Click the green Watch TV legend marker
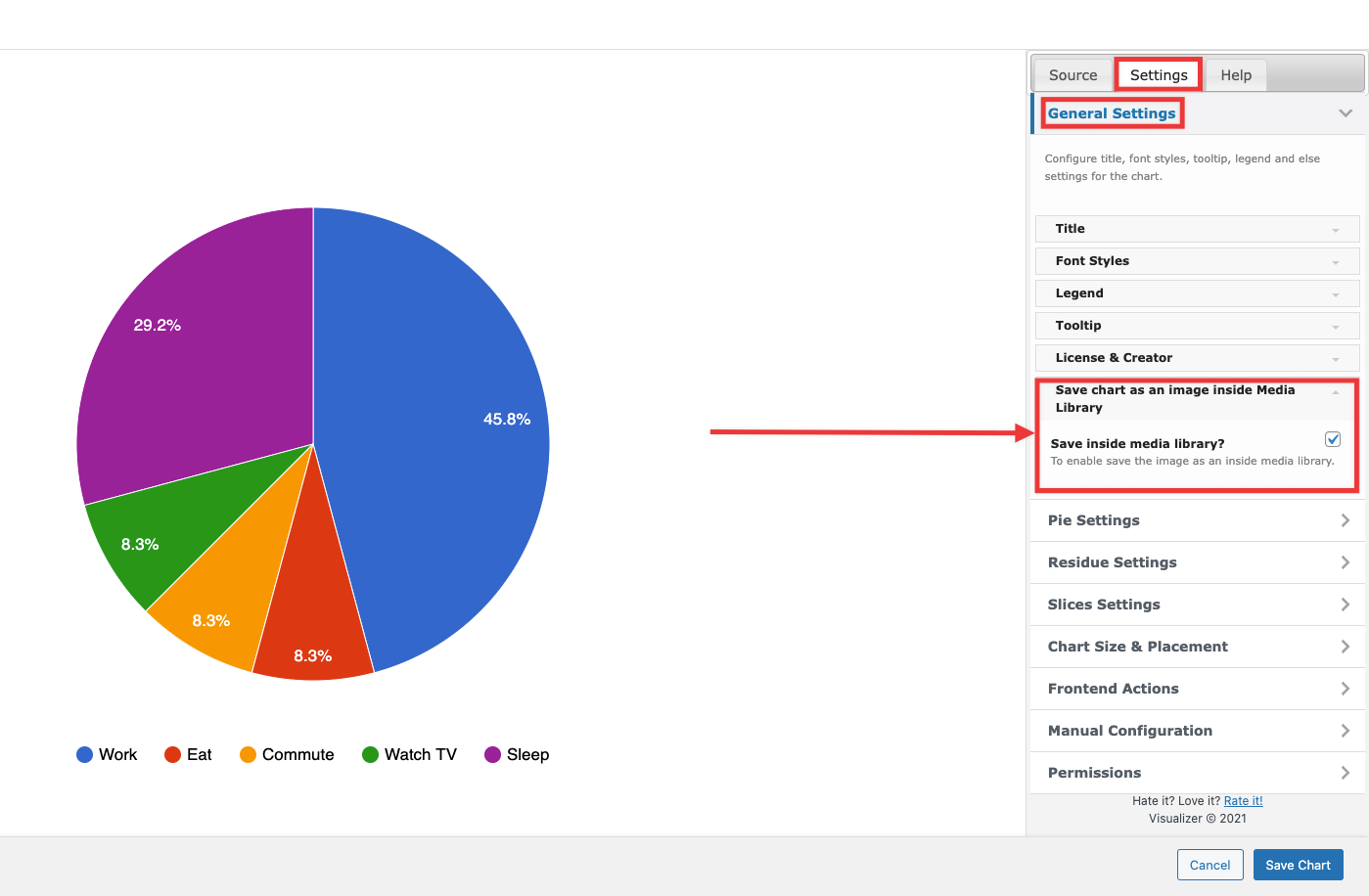 [x=370, y=754]
